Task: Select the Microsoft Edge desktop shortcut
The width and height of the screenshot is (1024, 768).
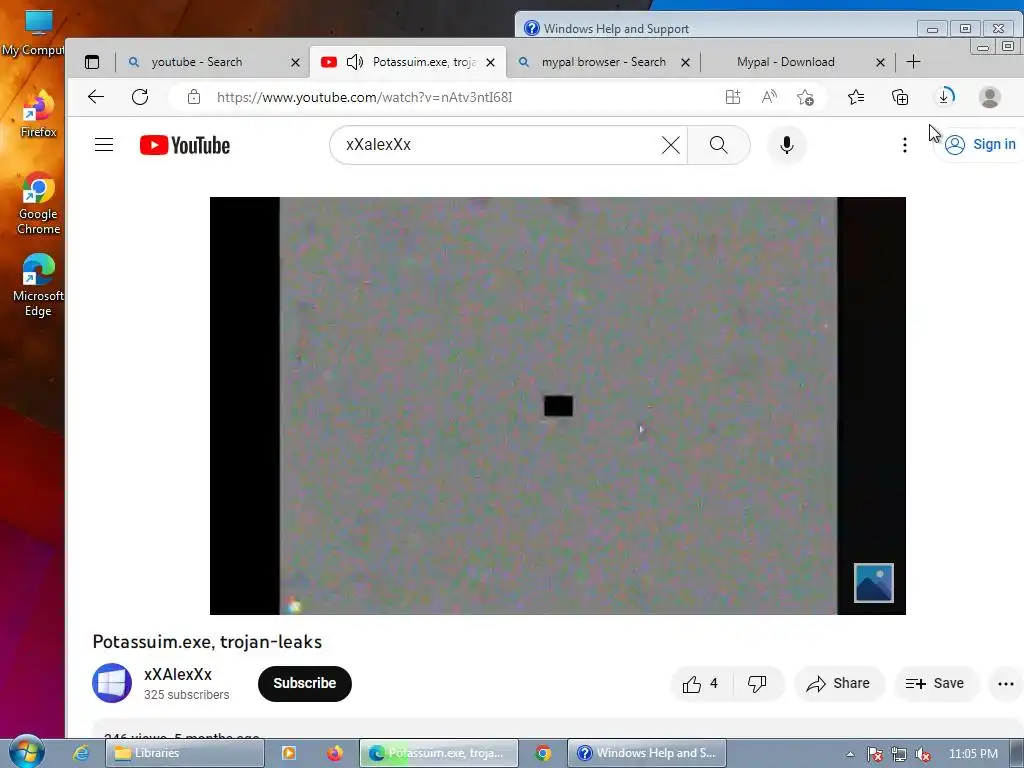Action: (38, 285)
